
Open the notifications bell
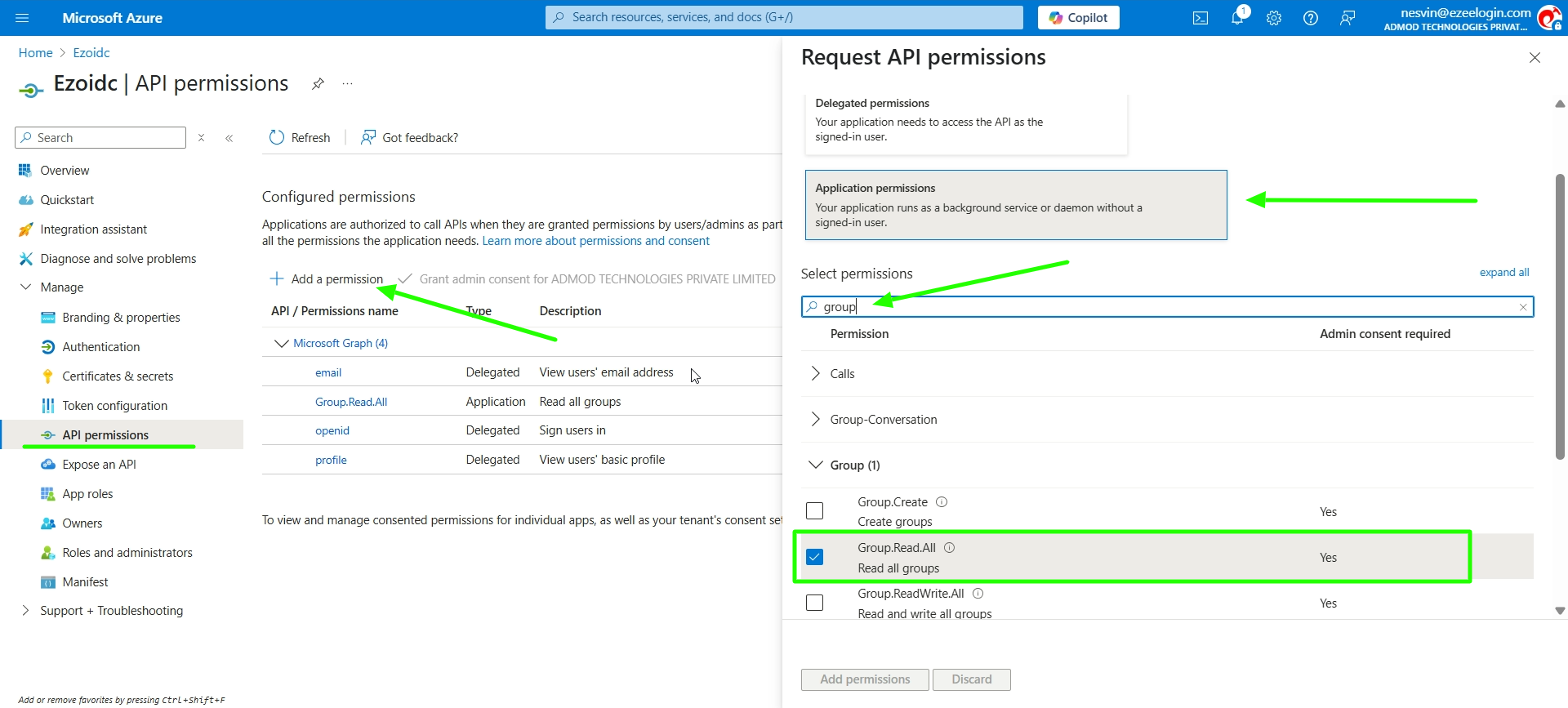pyautogui.click(x=1237, y=18)
